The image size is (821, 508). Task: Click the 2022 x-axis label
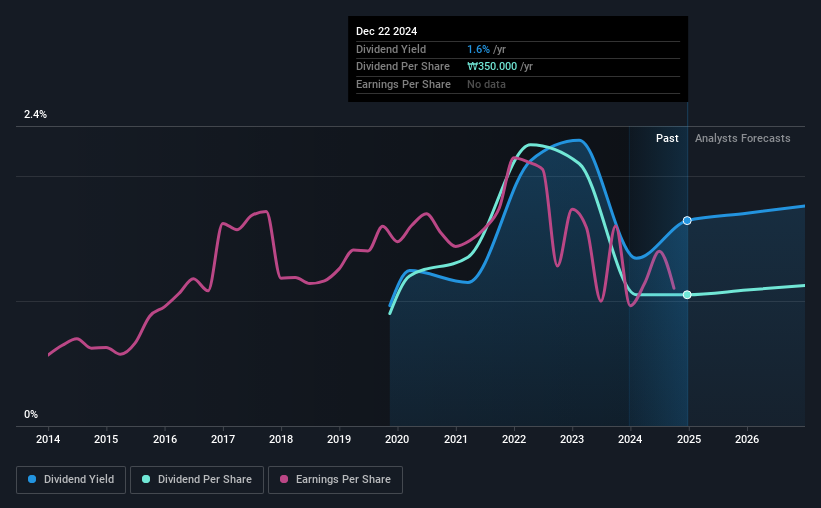click(514, 439)
